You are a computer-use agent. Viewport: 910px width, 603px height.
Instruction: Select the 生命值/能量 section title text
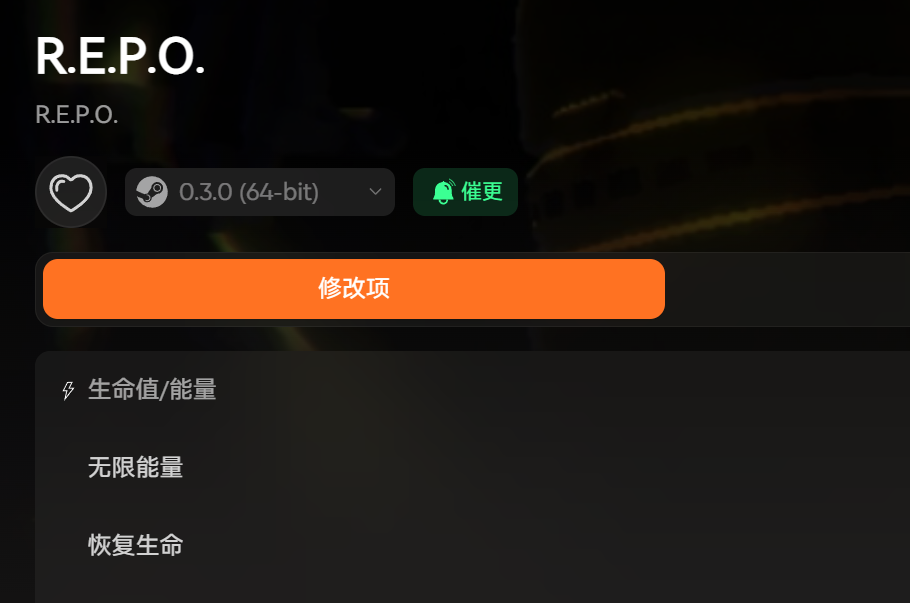[x=152, y=389]
